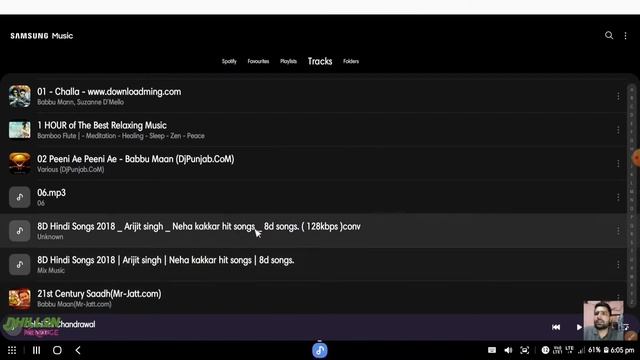The image size is (640, 360).
Task: Open the Playlists tab
Action: coord(288,61)
